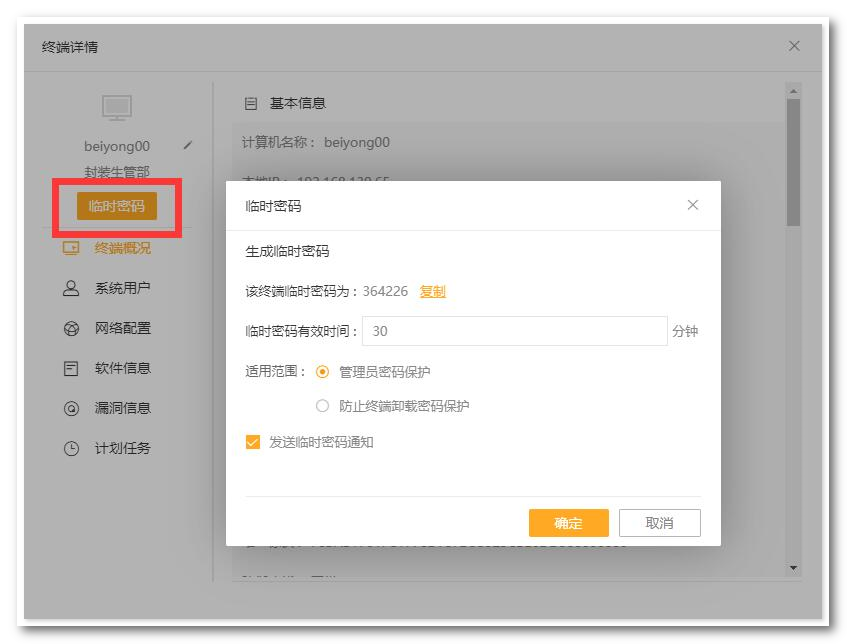Click the 终端概况 monitor icon
Screen dimensions: 847x644
71,248
